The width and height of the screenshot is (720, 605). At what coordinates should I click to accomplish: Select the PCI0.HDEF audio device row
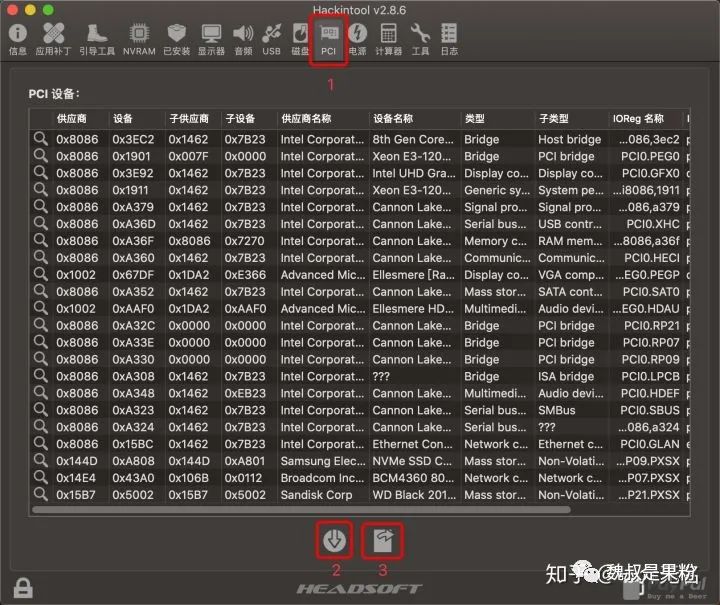pyautogui.click(x=360, y=393)
